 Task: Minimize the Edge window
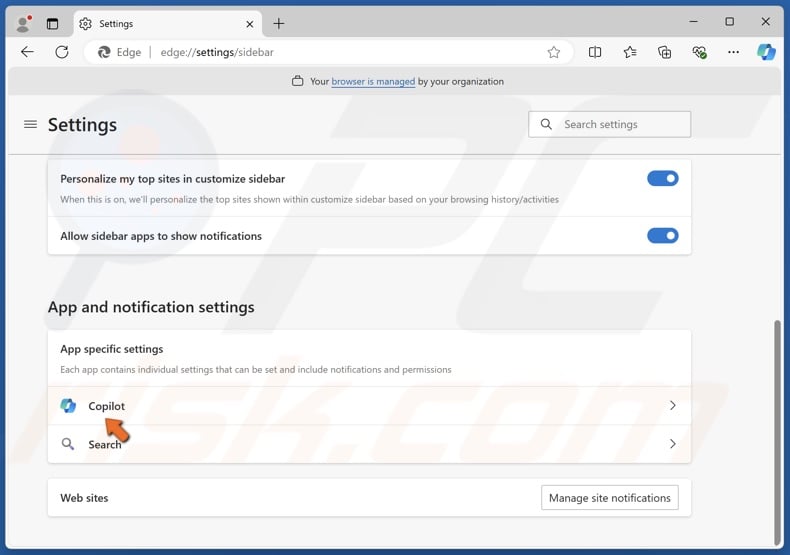693,22
